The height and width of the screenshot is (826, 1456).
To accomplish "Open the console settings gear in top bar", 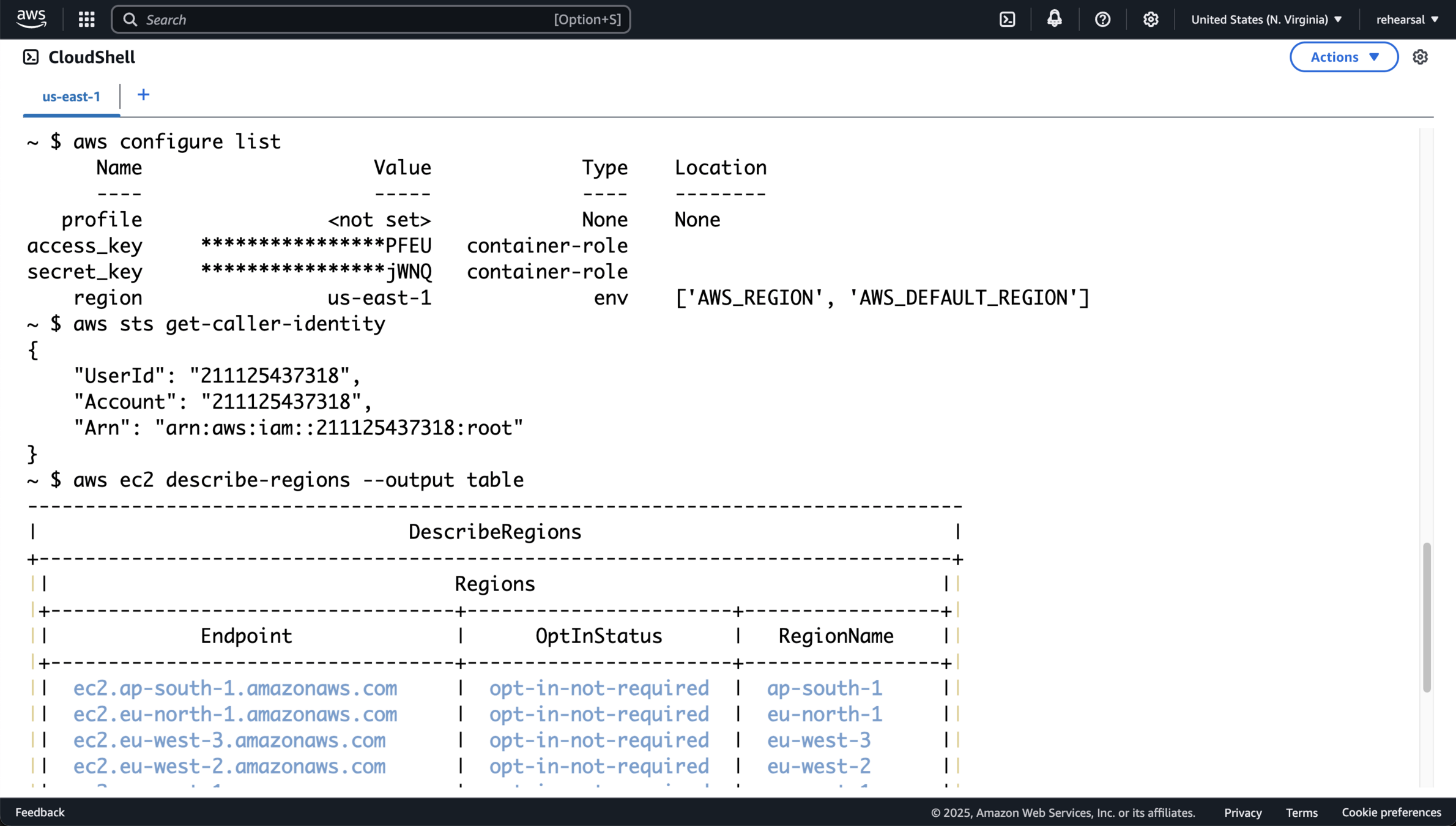I will (x=1150, y=20).
